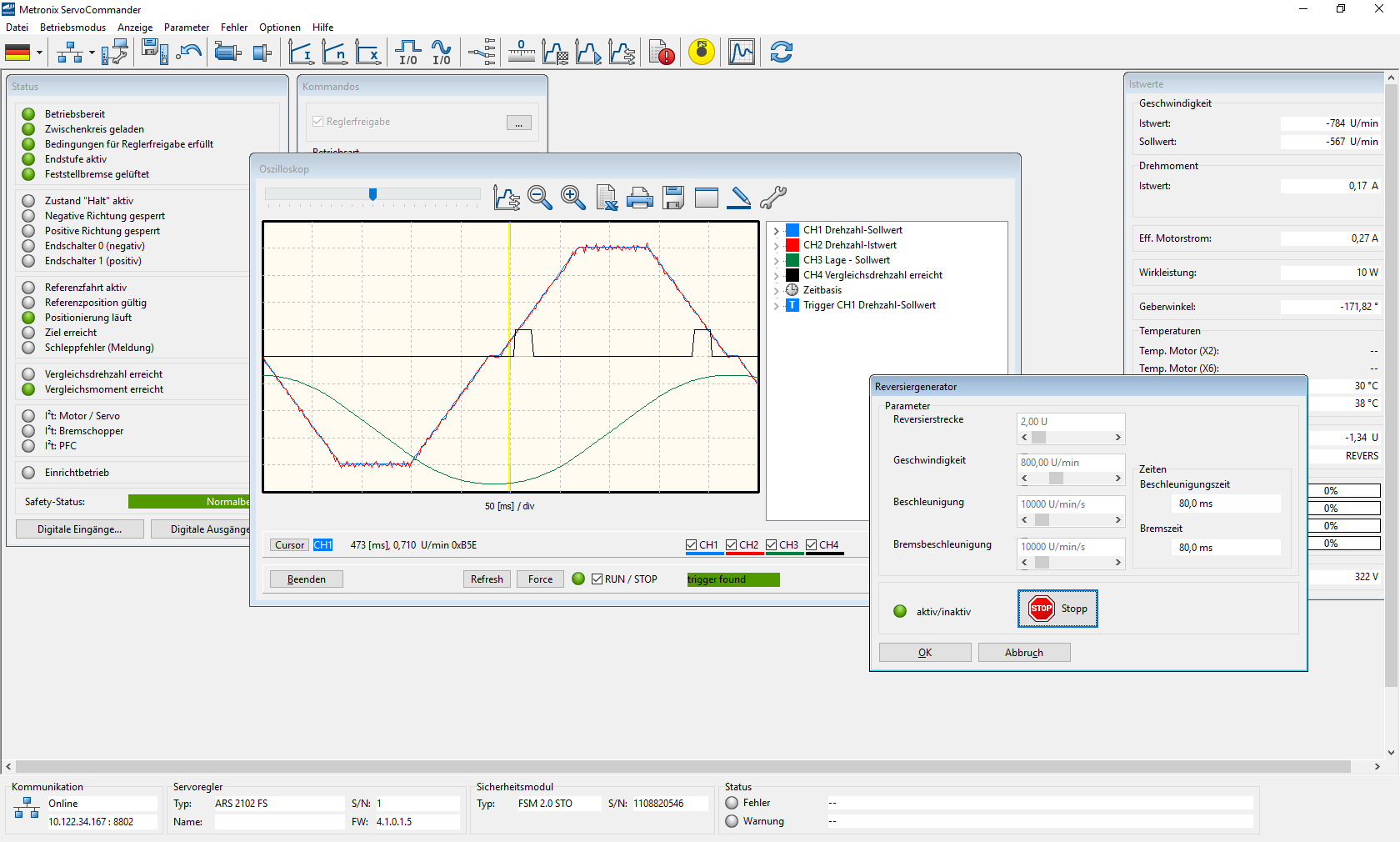Click the Beenden button in Oszilloskop
Image resolution: width=1400 pixels, height=842 pixels.
(307, 579)
